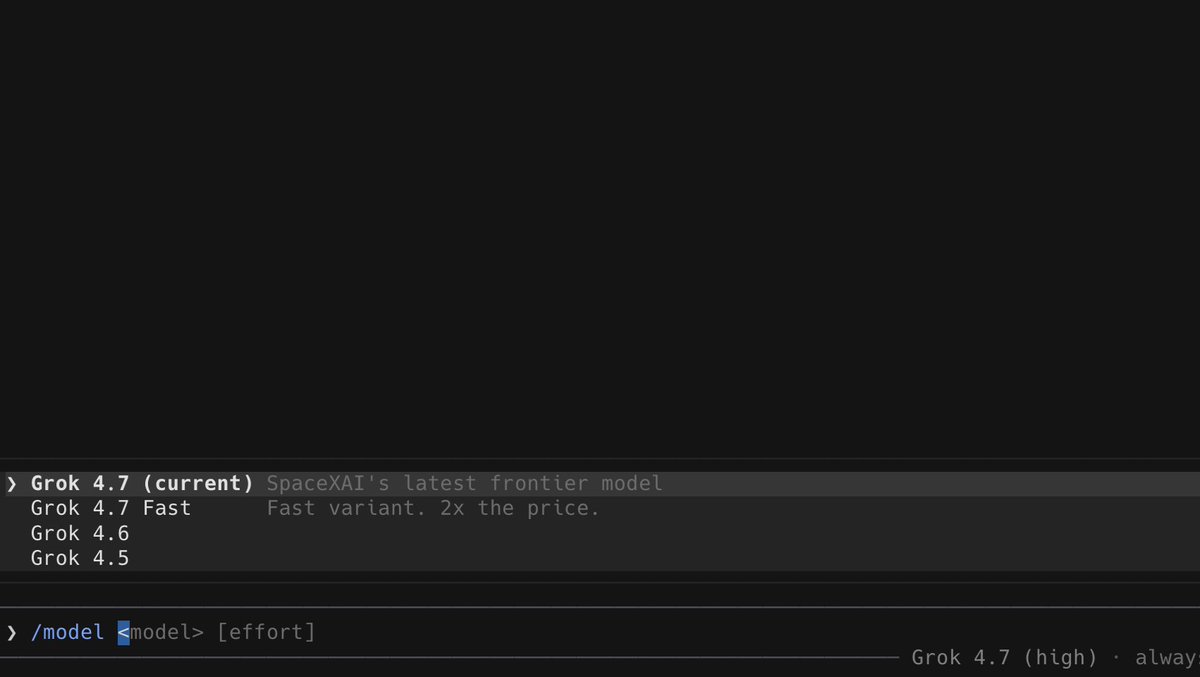Click the horizontal divider line above the input prompt
1200x677 pixels.
pyautogui.click(x=600, y=607)
